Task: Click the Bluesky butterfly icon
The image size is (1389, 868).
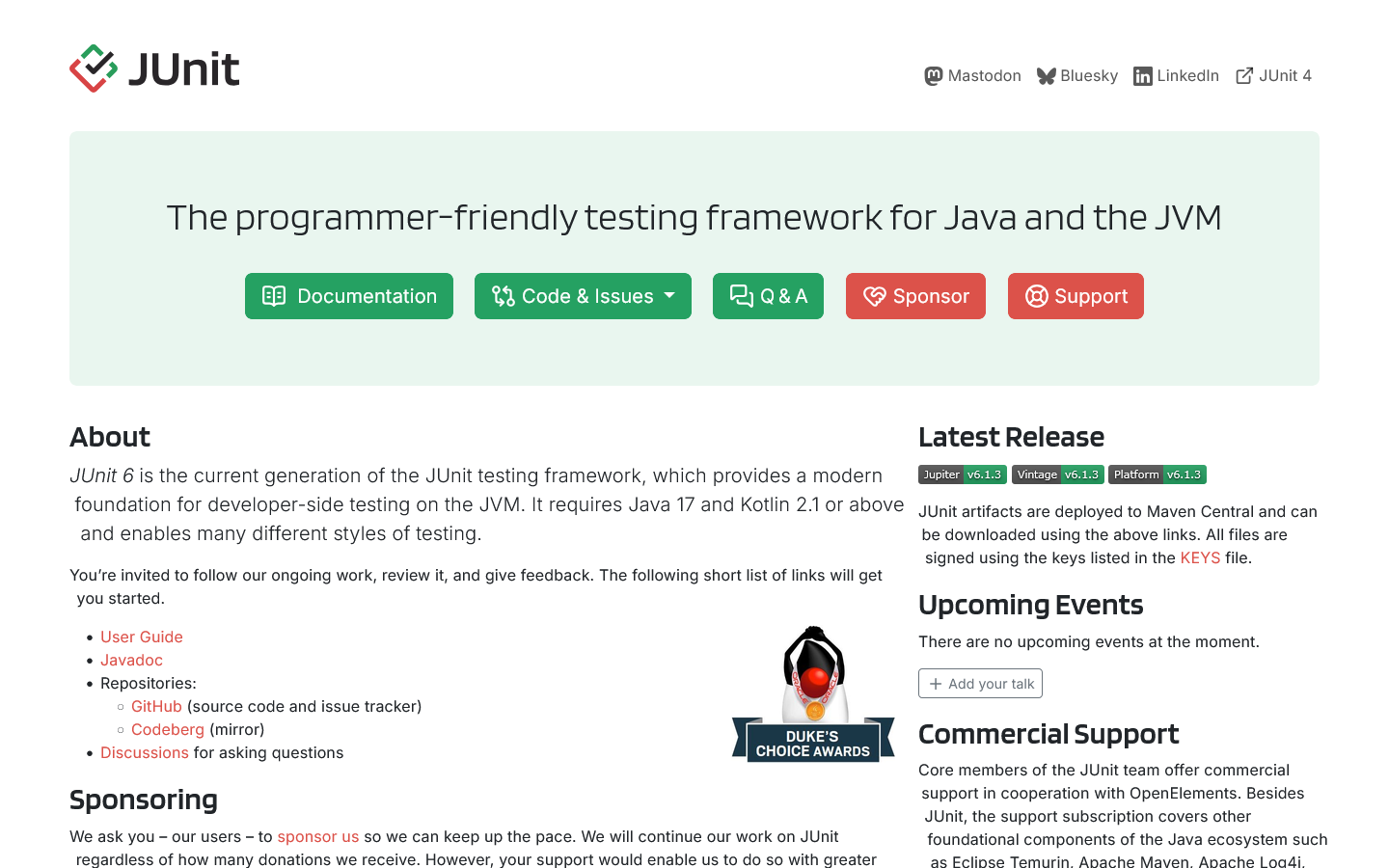Action: pos(1046,76)
